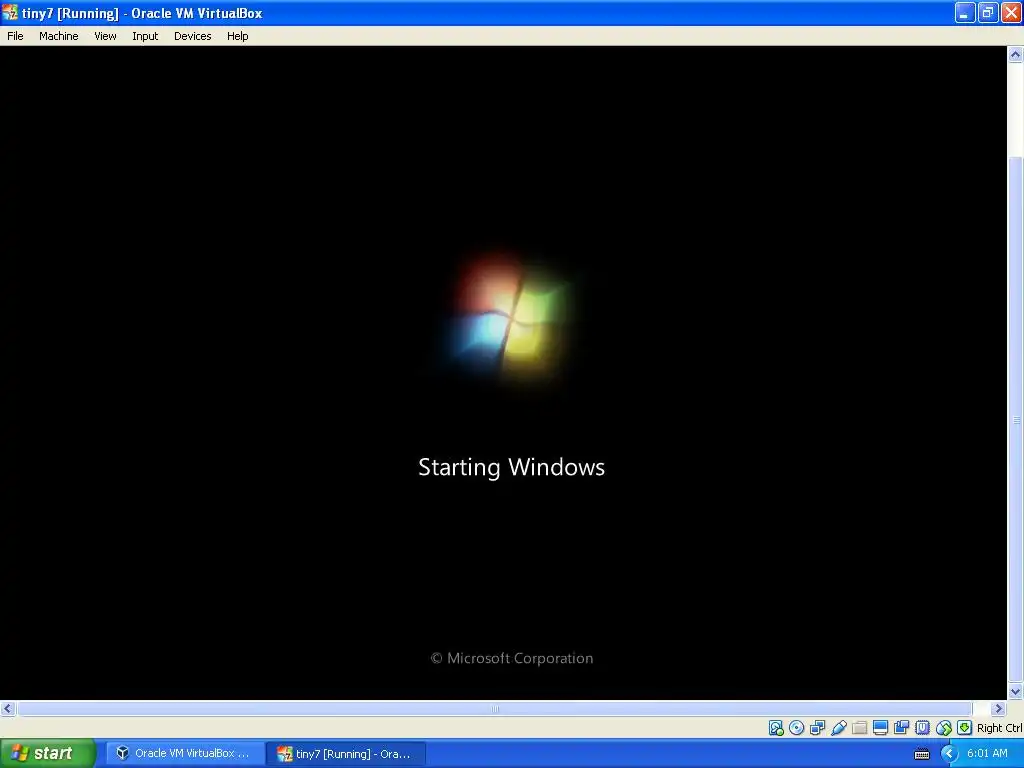This screenshot has width=1024, height=768.
Task: Click the USB devices status icon
Action: (839, 728)
